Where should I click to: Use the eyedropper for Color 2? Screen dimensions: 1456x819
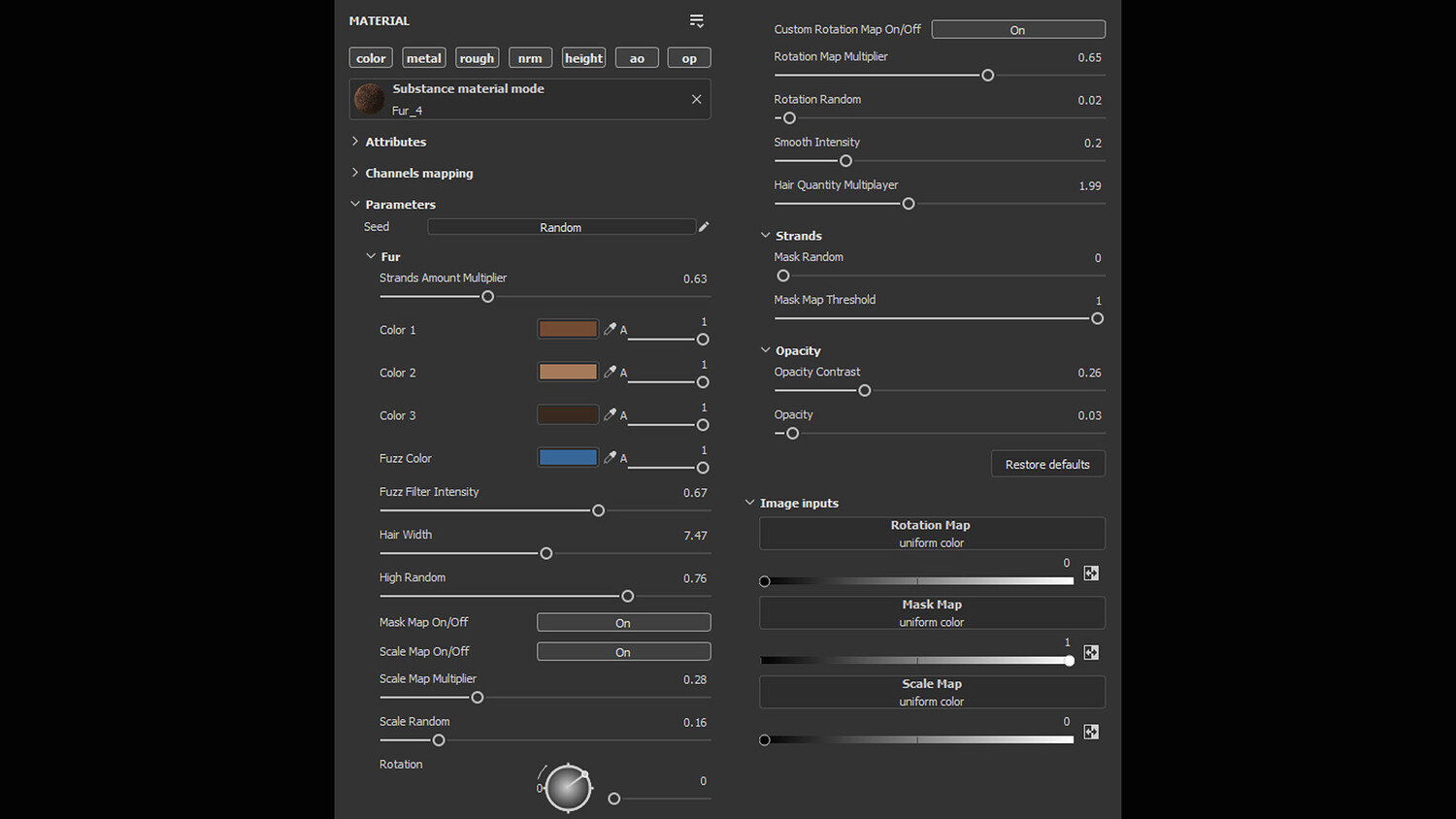(x=610, y=372)
